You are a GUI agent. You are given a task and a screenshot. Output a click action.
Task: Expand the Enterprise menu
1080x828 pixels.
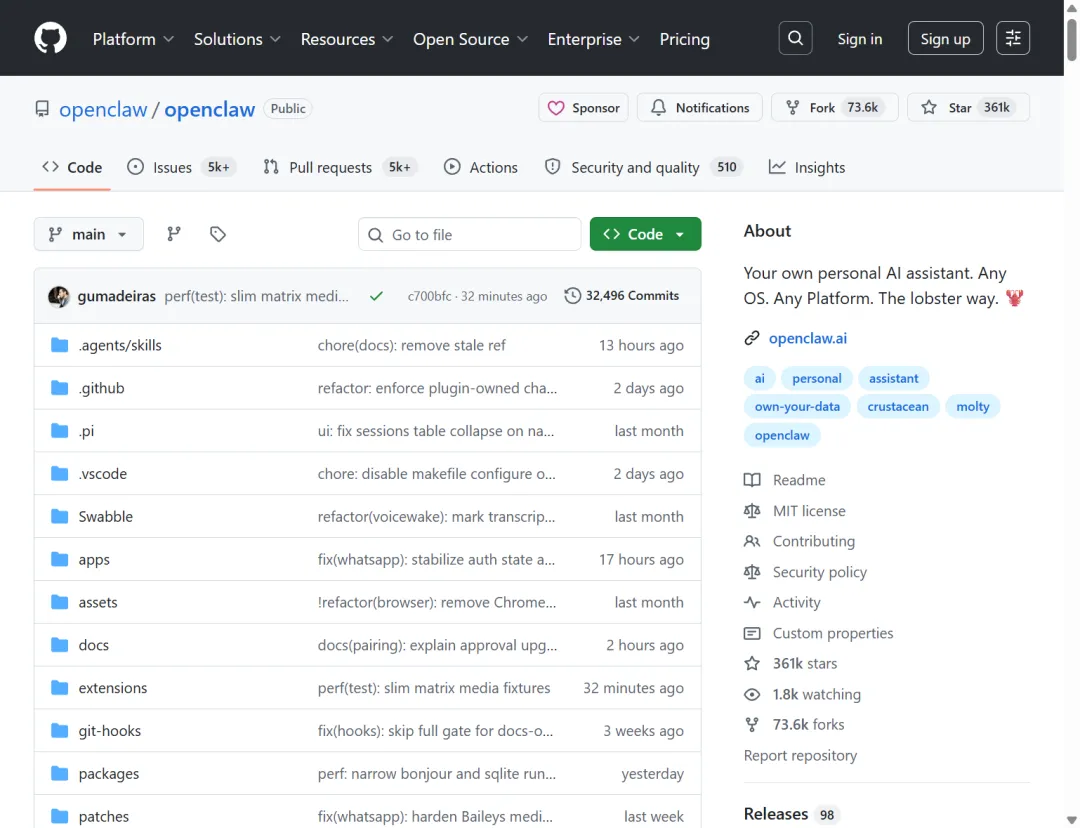tap(593, 39)
